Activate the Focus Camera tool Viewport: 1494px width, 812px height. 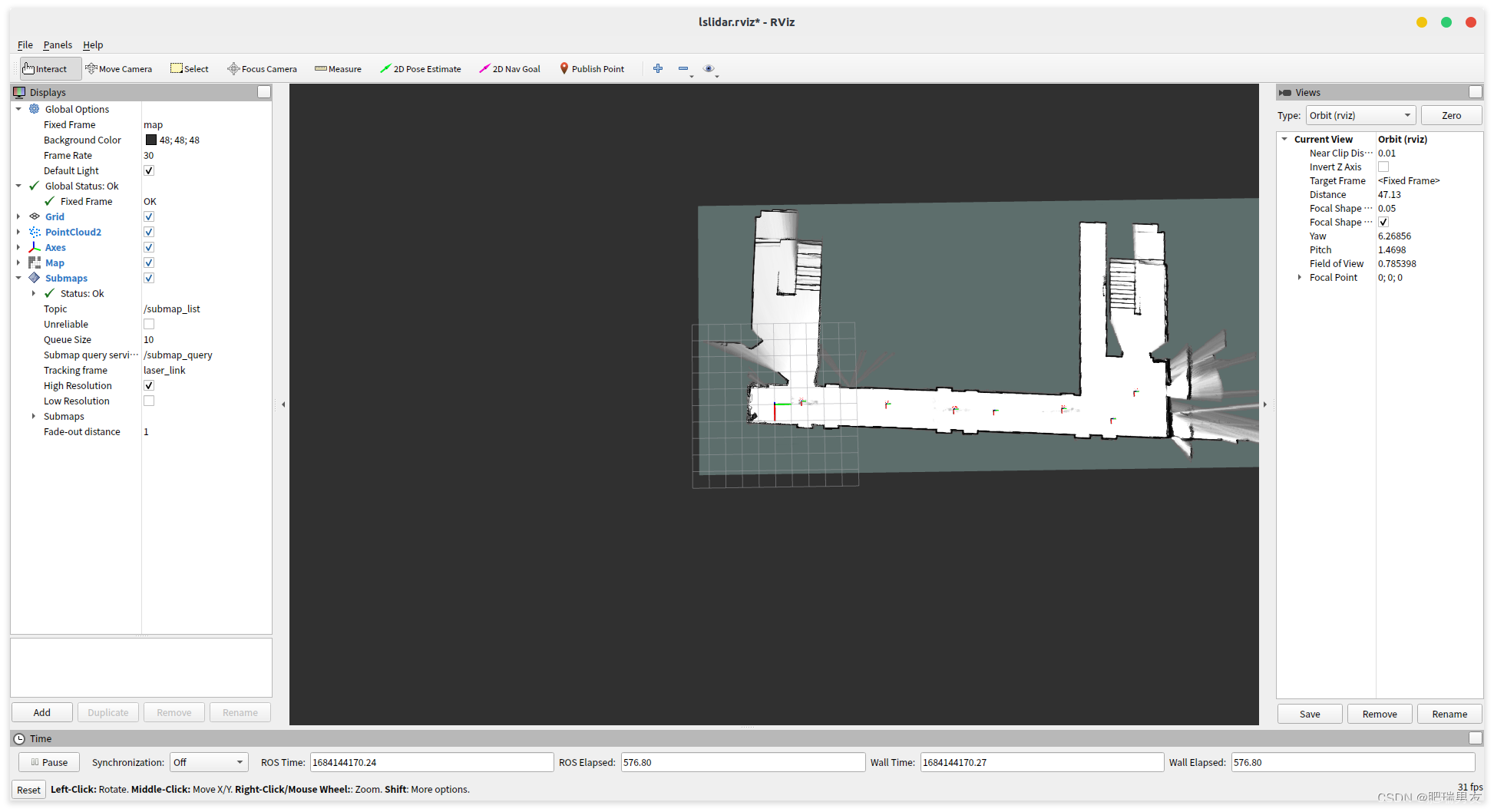pos(263,69)
